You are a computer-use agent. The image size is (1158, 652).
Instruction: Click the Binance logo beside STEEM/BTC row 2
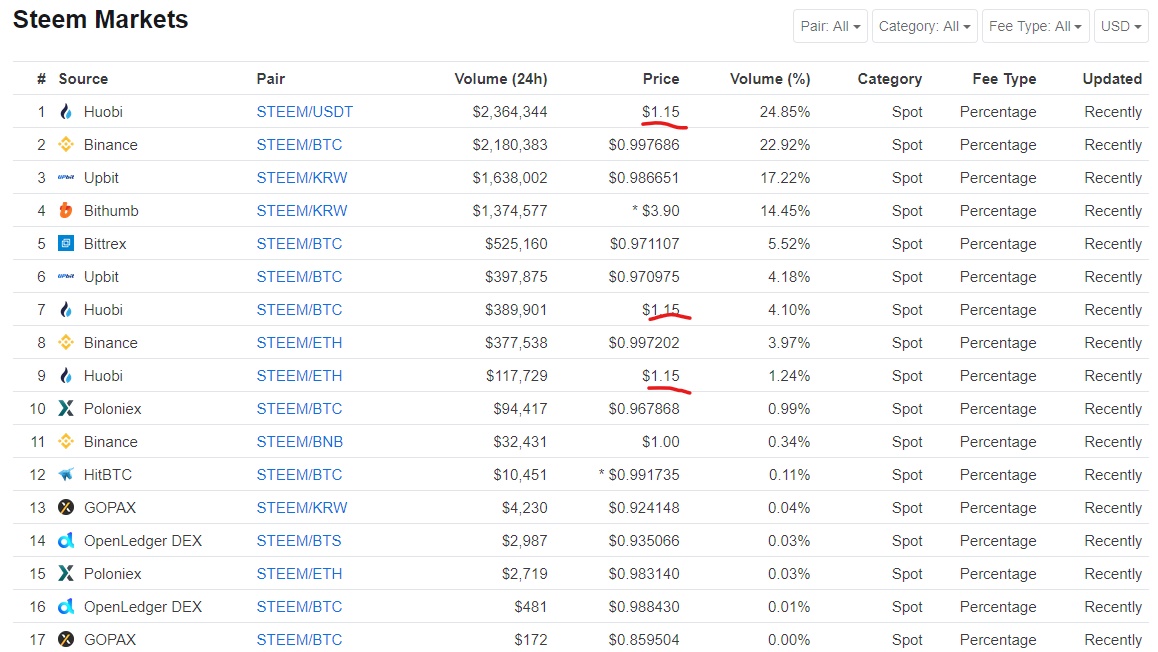tap(66, 145)
